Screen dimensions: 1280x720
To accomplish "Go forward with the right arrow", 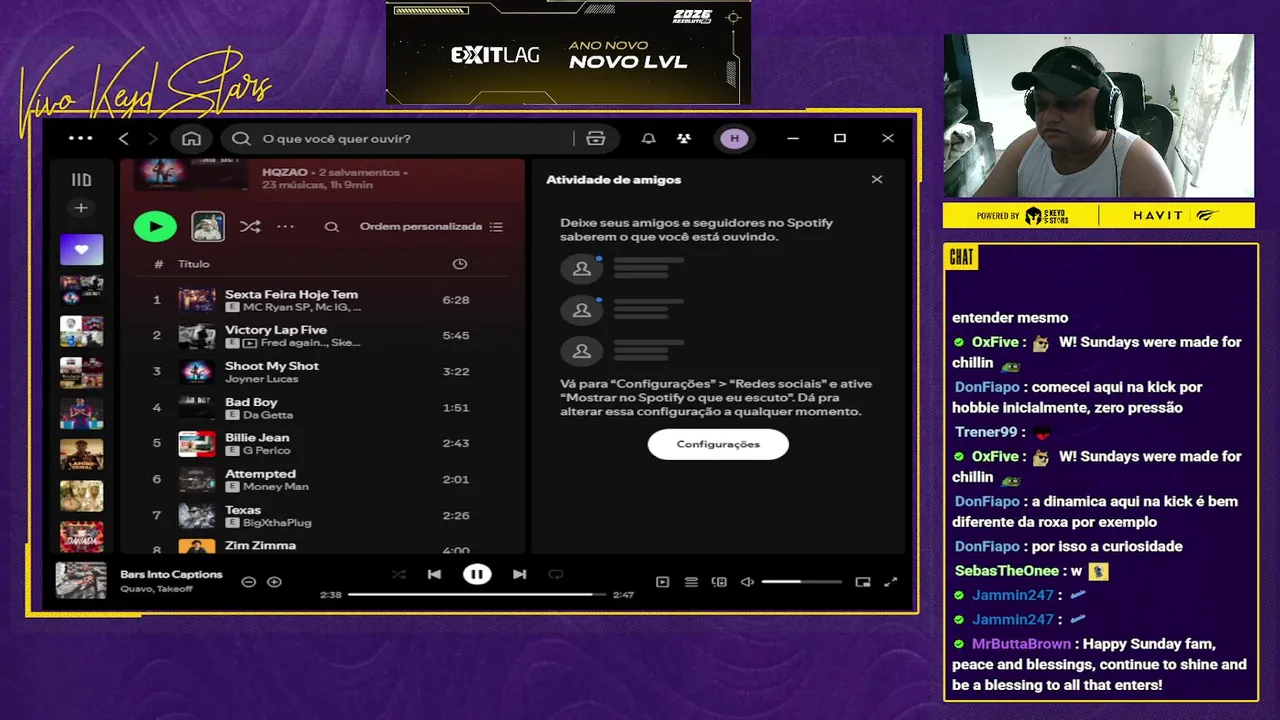I will coord(153,138).
